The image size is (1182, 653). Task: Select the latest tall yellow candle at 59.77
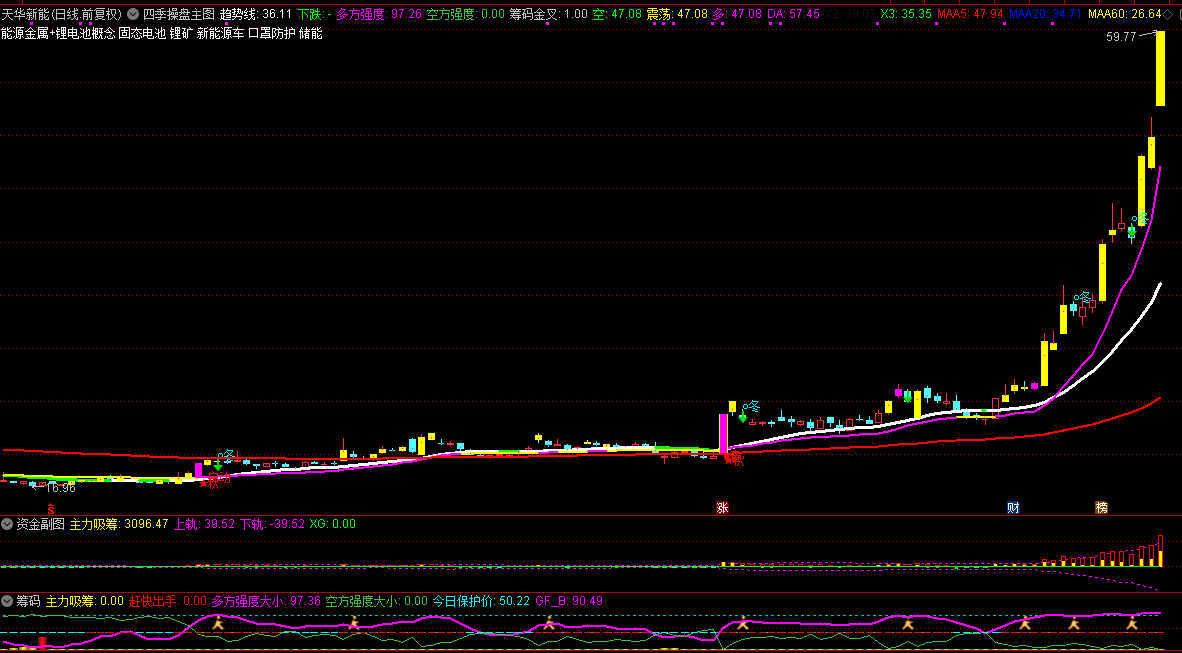pyautogui.click(x=1160, y=69)
